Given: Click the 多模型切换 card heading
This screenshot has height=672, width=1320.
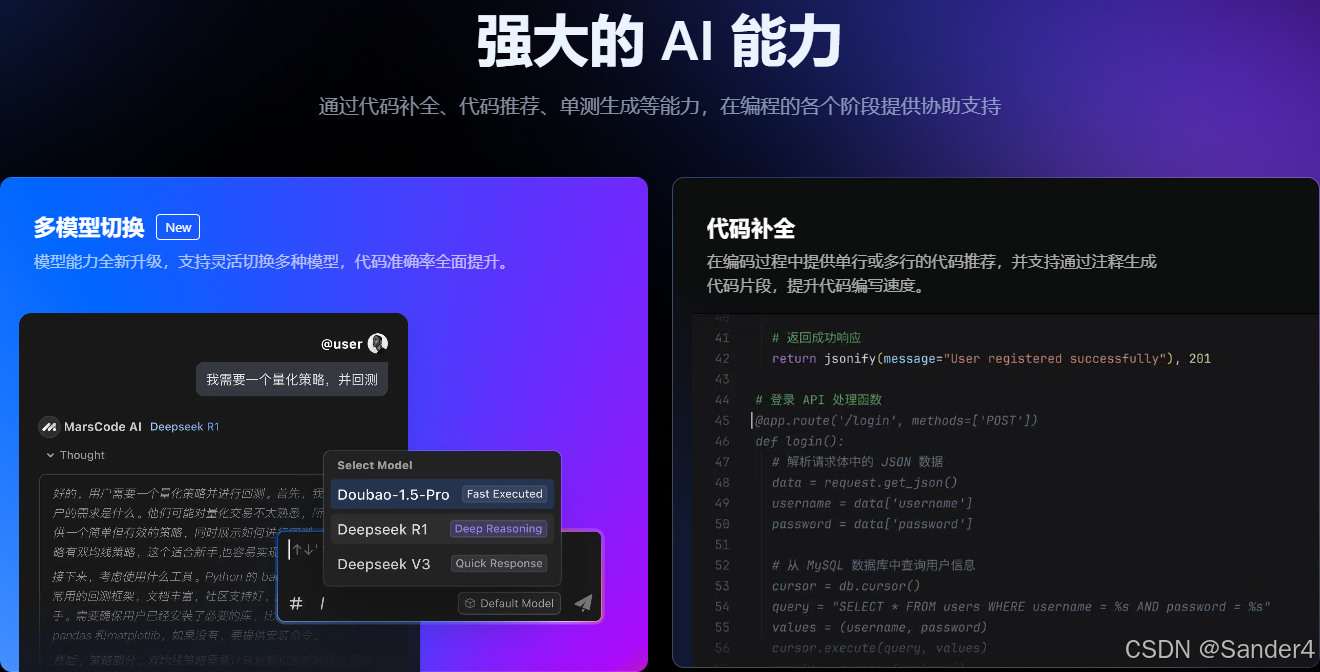Looking at the screenshot, I should click(89, 227).
